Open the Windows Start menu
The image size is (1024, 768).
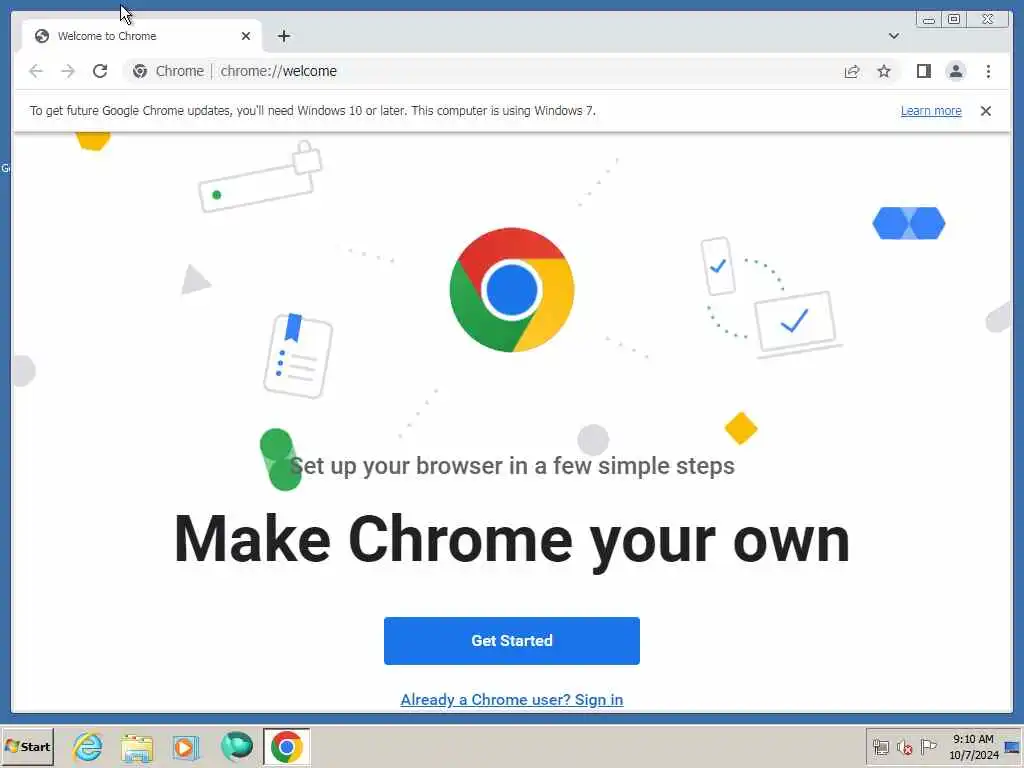click(x=27, y=746)
